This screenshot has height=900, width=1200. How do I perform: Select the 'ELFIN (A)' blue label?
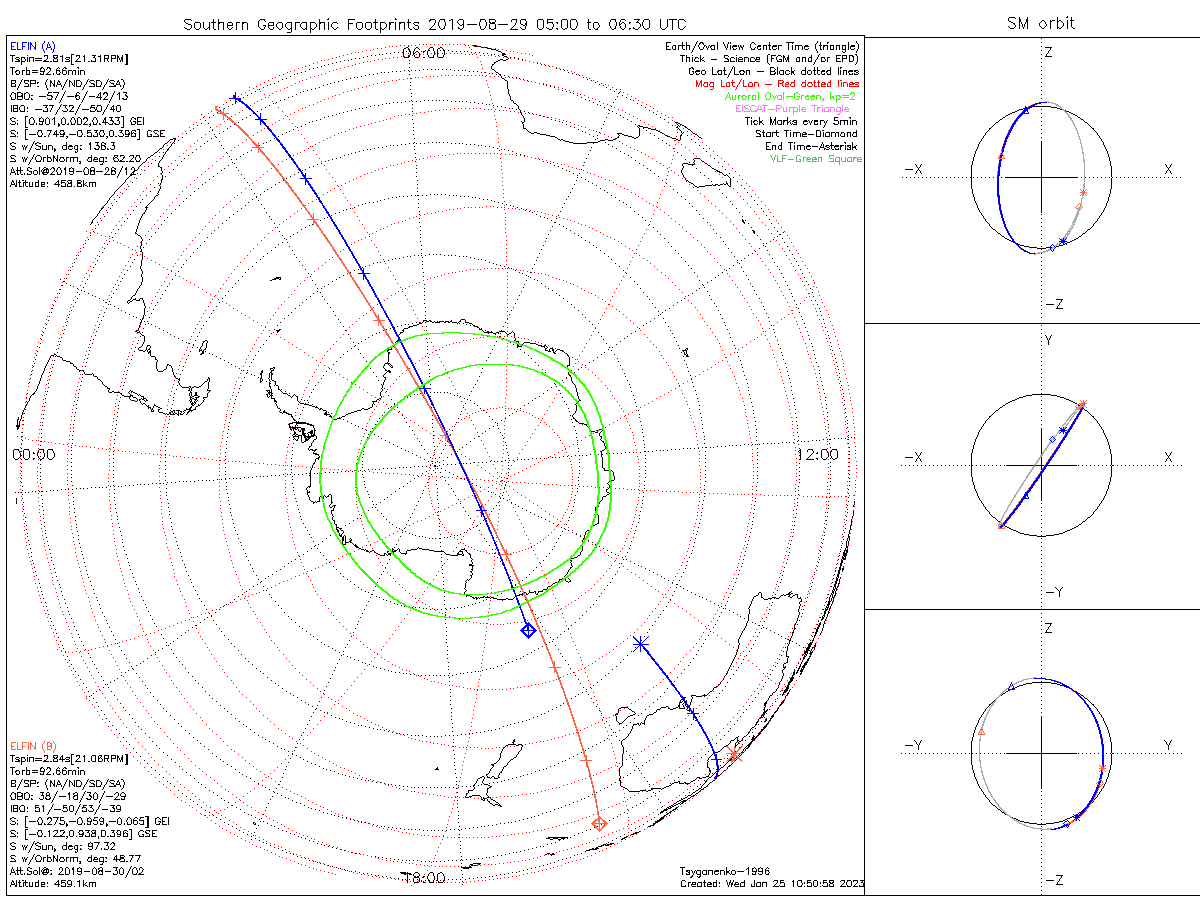pos(34,46)
